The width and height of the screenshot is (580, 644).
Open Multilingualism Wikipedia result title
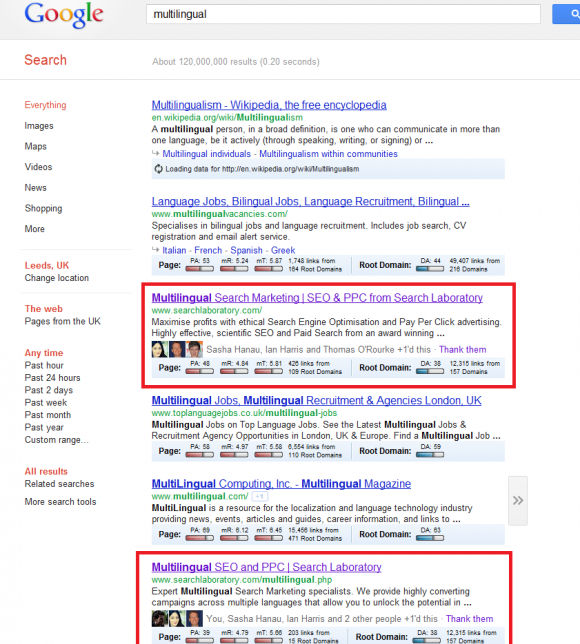(x=269, y=105)
